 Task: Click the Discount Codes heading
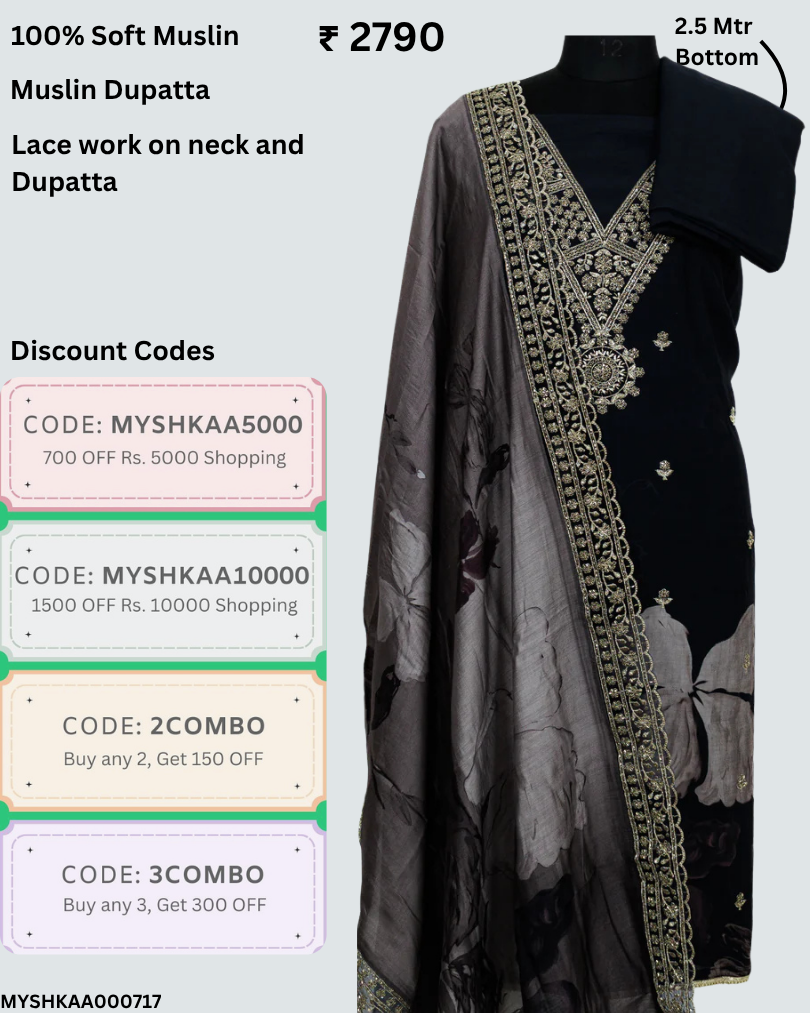(x=112, y=351)
